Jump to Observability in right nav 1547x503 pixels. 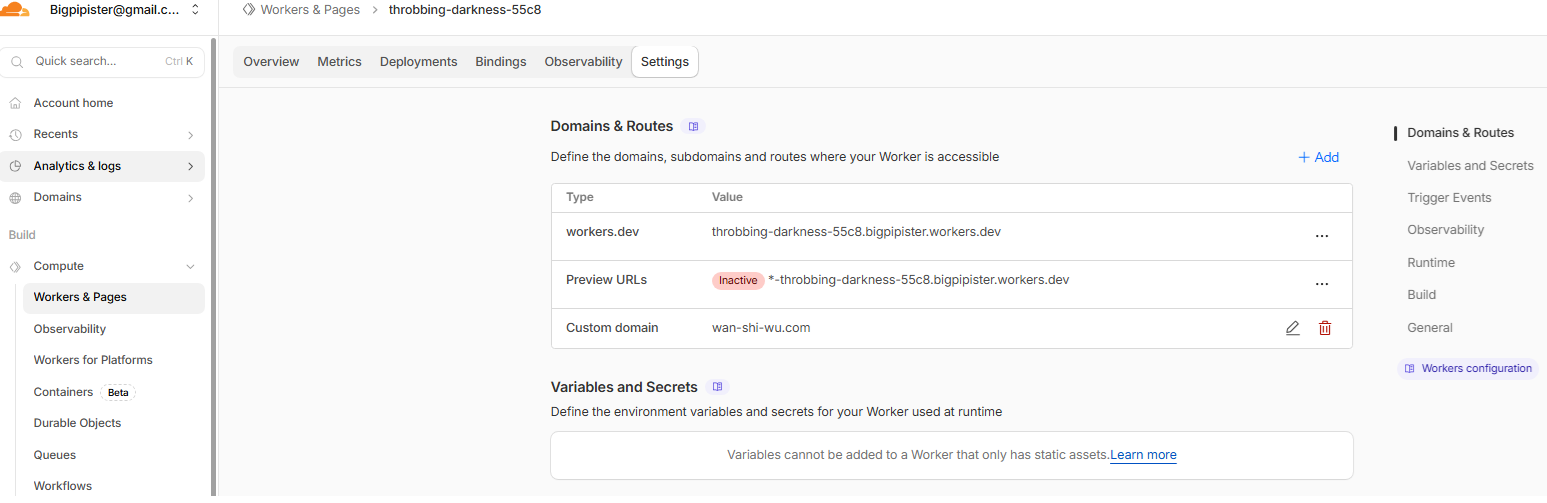[1445, 230]
